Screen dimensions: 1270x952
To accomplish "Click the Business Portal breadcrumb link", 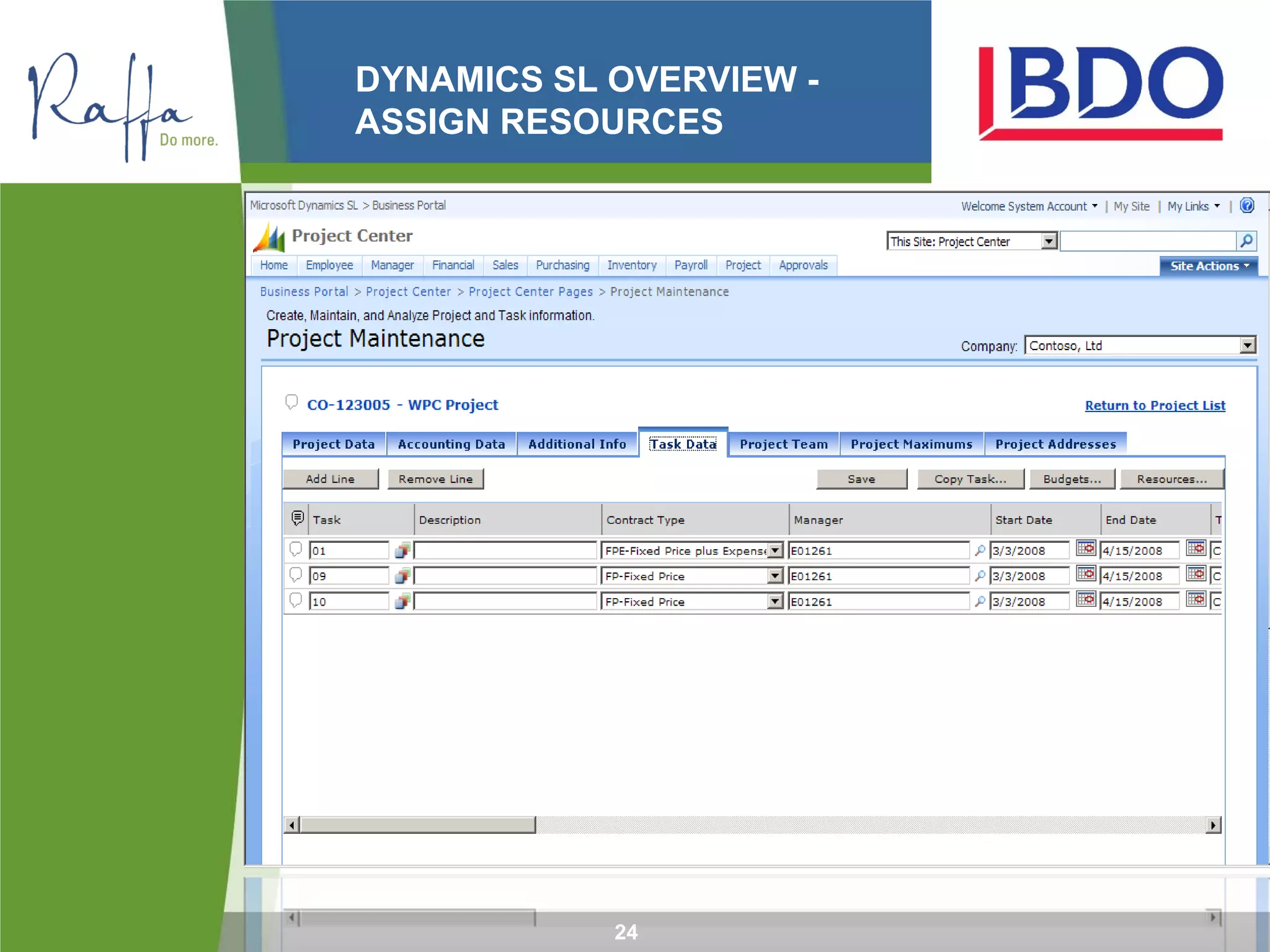I will point(304,292).
